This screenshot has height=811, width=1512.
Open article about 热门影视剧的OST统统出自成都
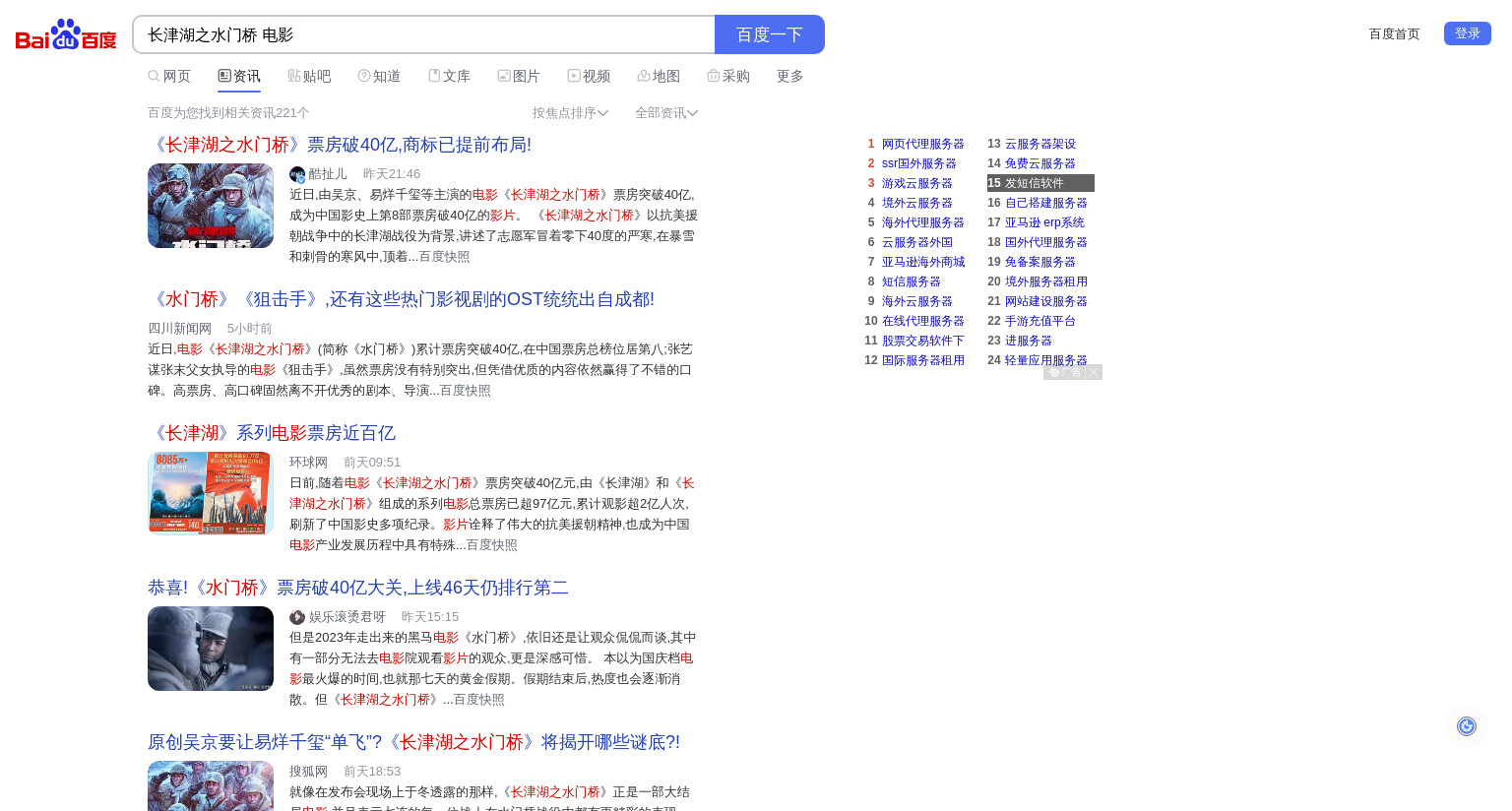click(401, 299)
